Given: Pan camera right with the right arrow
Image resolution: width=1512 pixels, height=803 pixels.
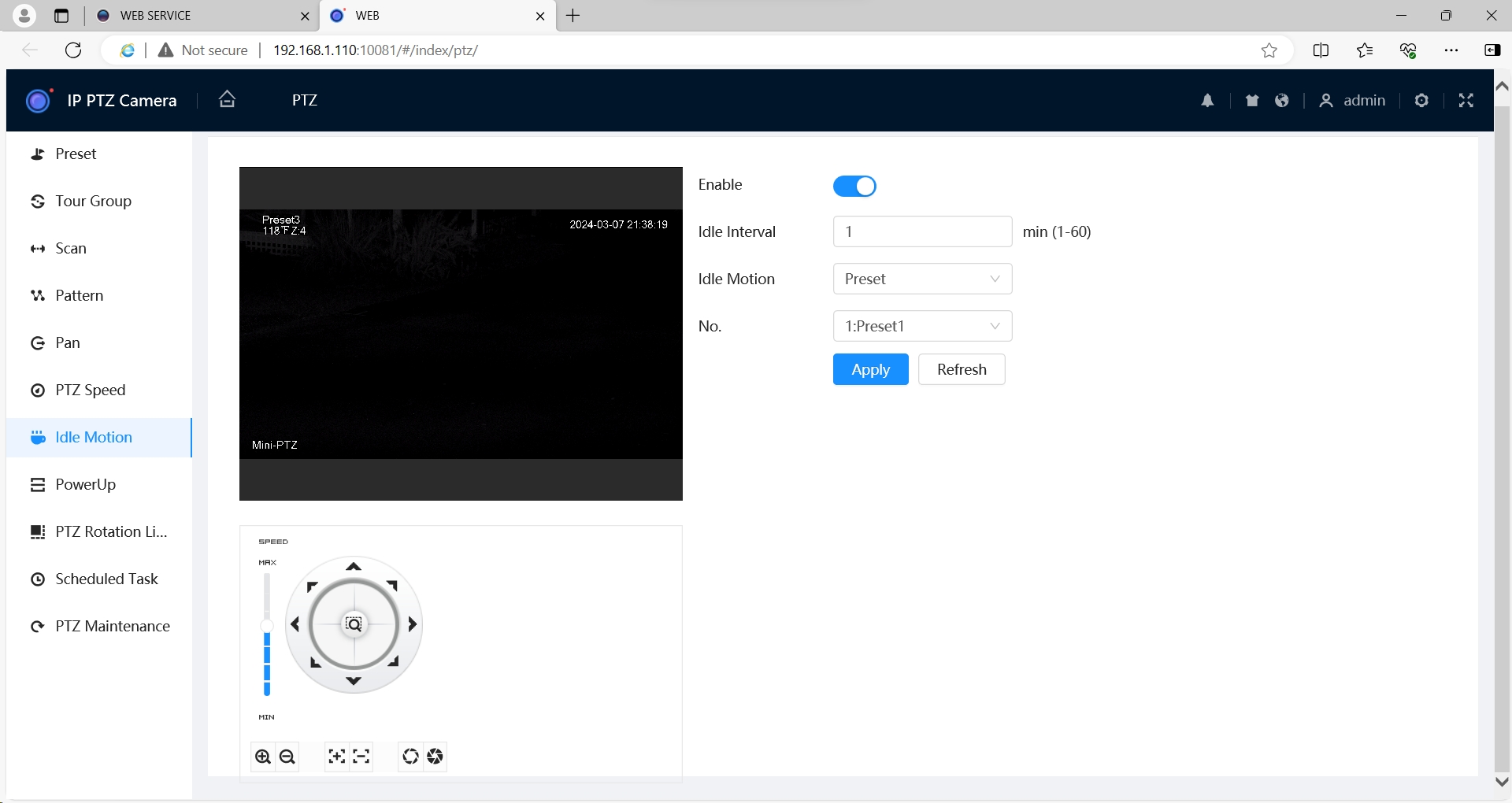Looking at the screenshot, I should pos(412,624).
